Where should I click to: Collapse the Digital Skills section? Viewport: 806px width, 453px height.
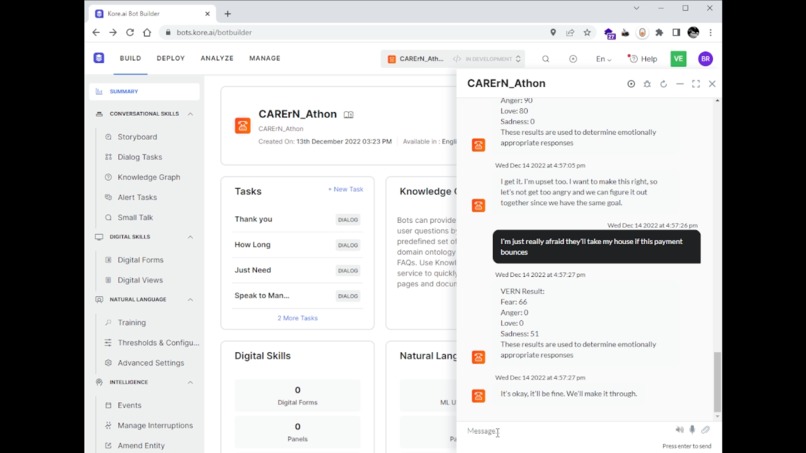(190, 237)
